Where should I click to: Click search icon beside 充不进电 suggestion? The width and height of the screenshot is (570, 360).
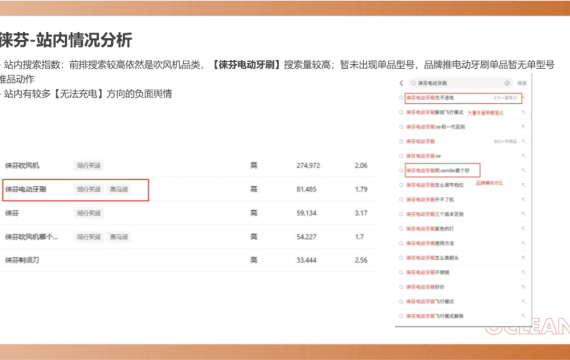(x=401, y=98)
